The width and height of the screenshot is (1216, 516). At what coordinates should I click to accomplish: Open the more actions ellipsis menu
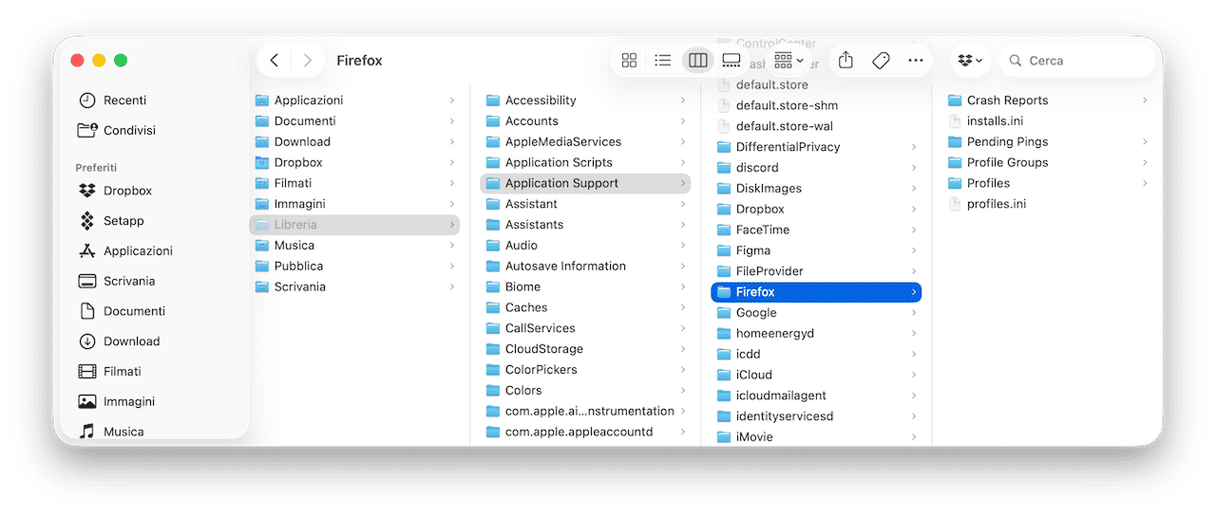915,61
